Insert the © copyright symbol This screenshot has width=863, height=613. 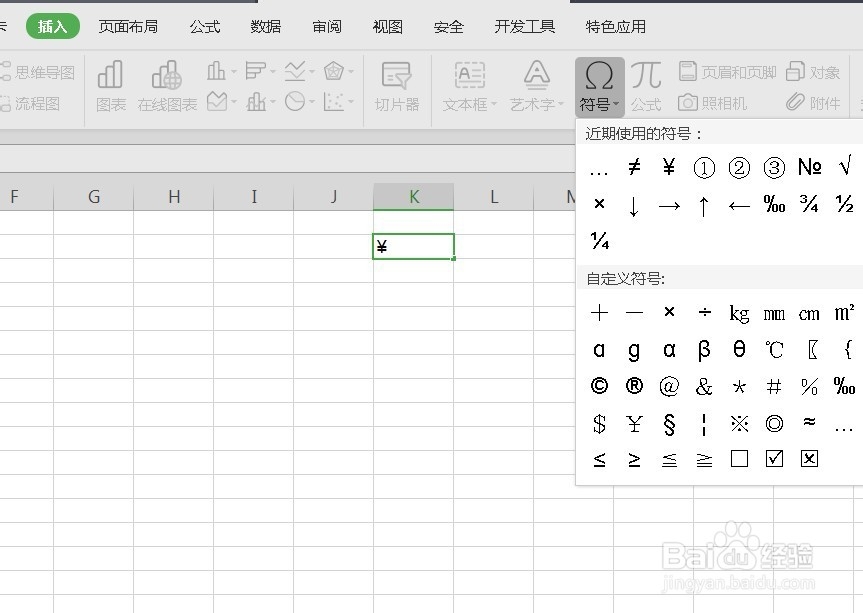pyautogui.click(x=599, y=386)
